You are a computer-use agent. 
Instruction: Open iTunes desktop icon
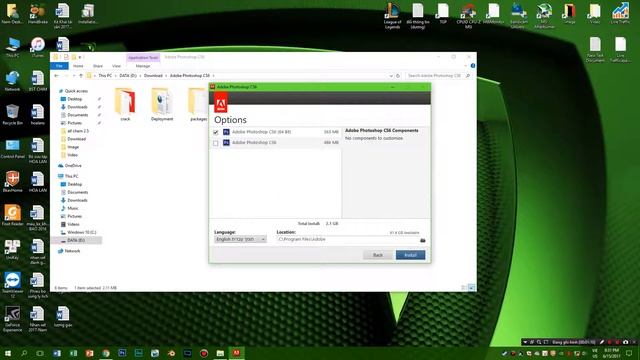tap(38, 47)
